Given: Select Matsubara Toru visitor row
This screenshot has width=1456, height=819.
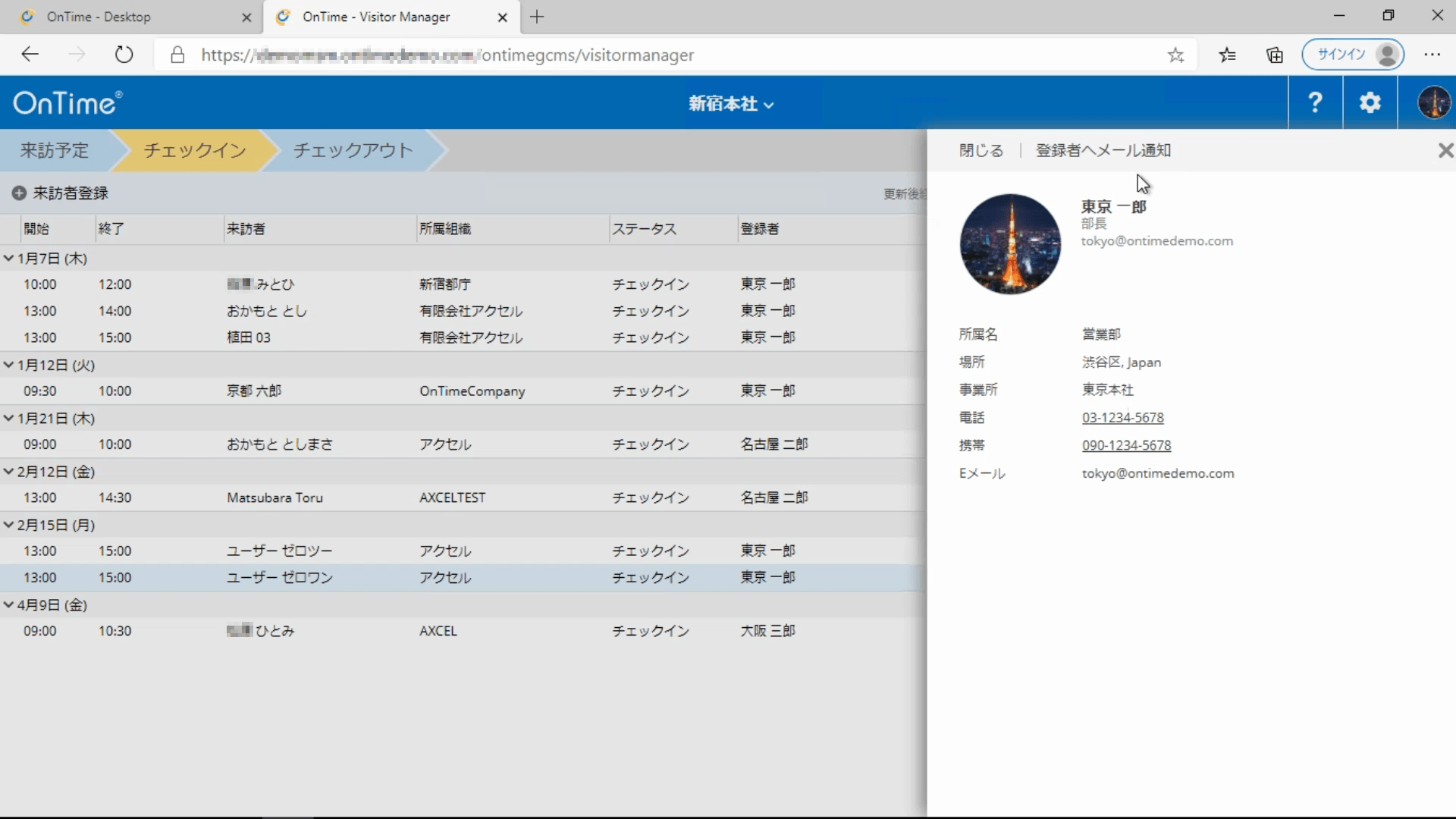Looking at the screenshot, I should pos(275,497).
